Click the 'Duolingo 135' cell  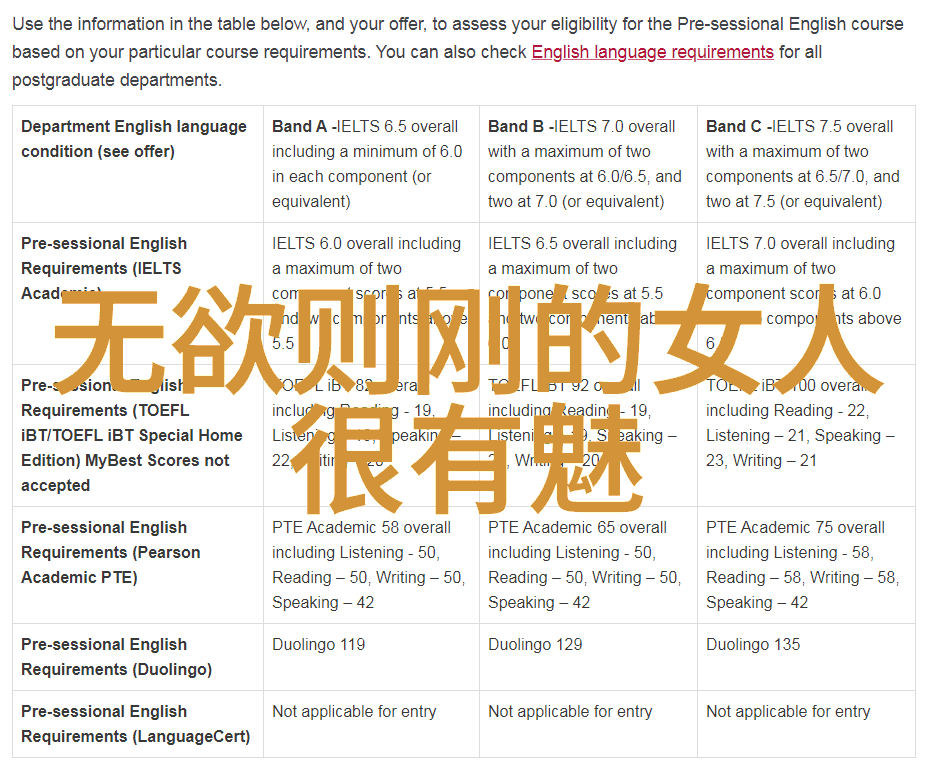[807, 657]
